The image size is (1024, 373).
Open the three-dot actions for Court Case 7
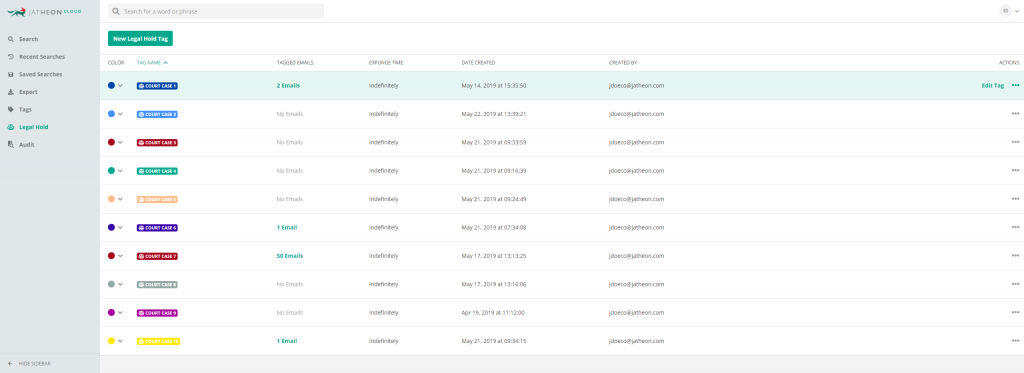pyautogui.click(x=1015, y=256)
